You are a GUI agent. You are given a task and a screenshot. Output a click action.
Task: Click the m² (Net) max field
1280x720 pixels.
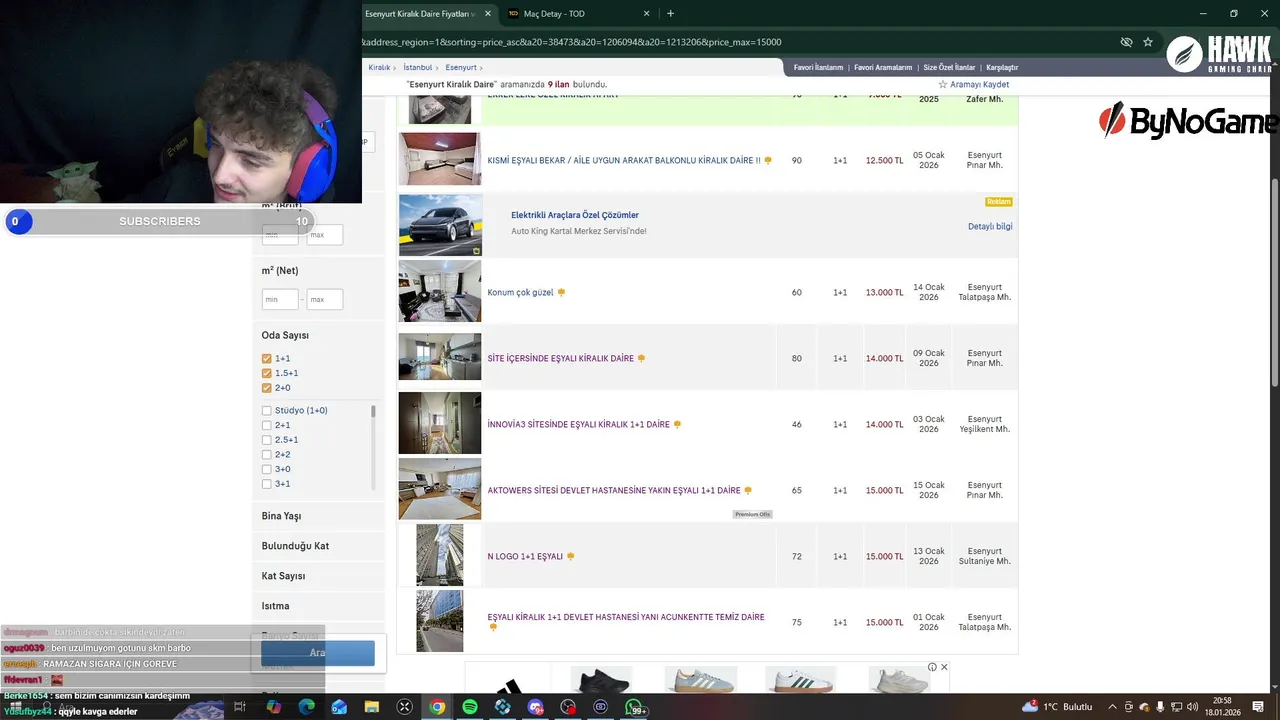click(x=325, y=299)
